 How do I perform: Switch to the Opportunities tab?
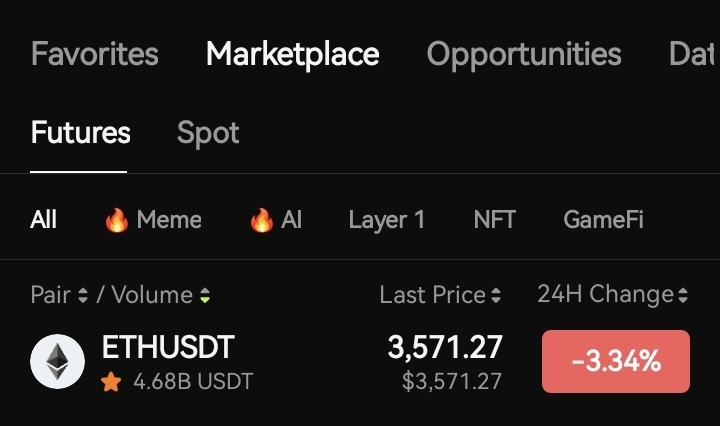524,55
